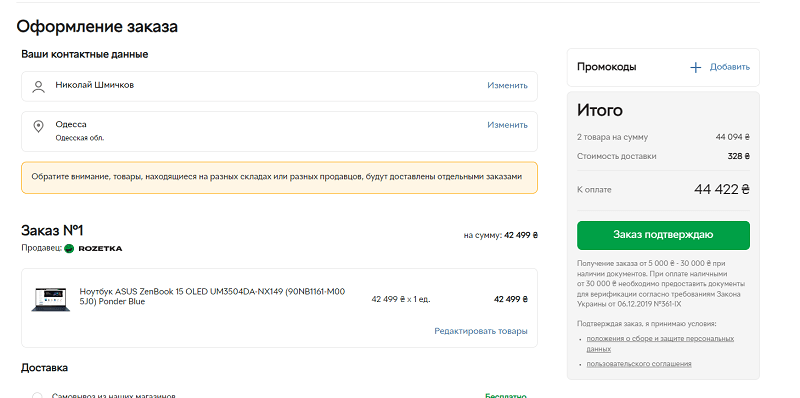Click Изменить for contact name
This screenshot has width=800, height=398.
pyautogui.click(x=507, y=86)
